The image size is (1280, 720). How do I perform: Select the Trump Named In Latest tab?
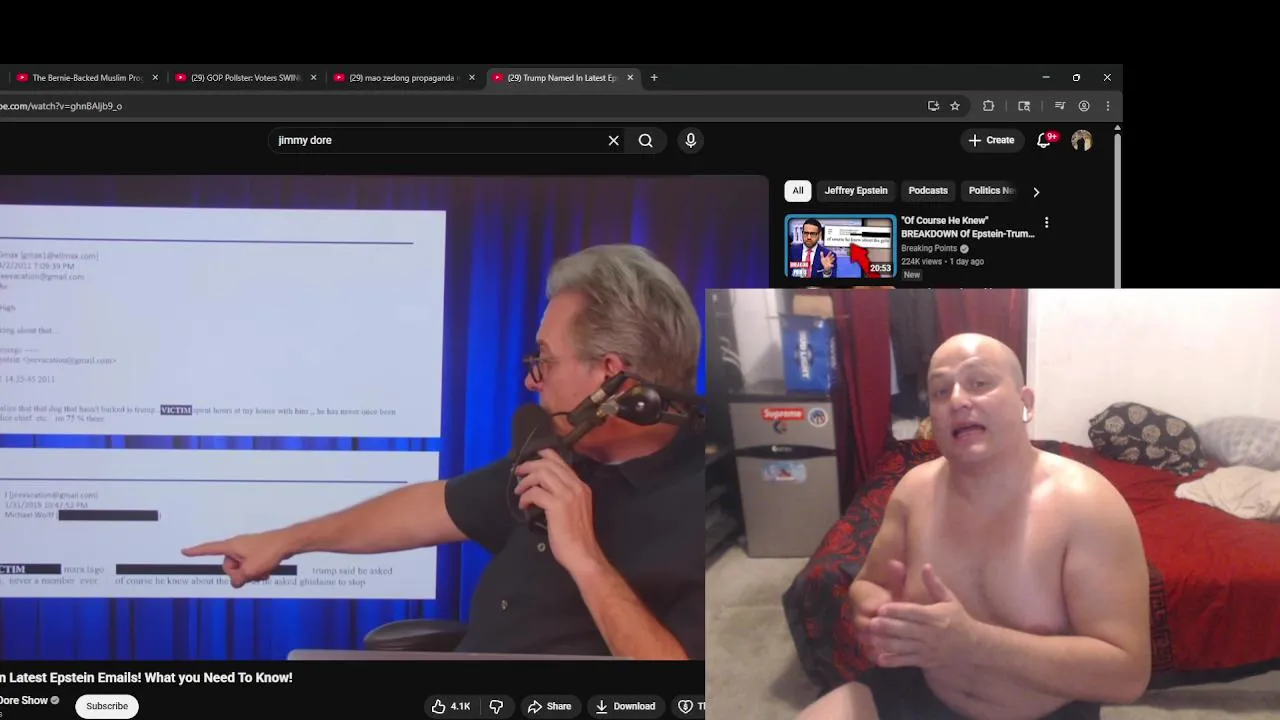pos(562,77)
